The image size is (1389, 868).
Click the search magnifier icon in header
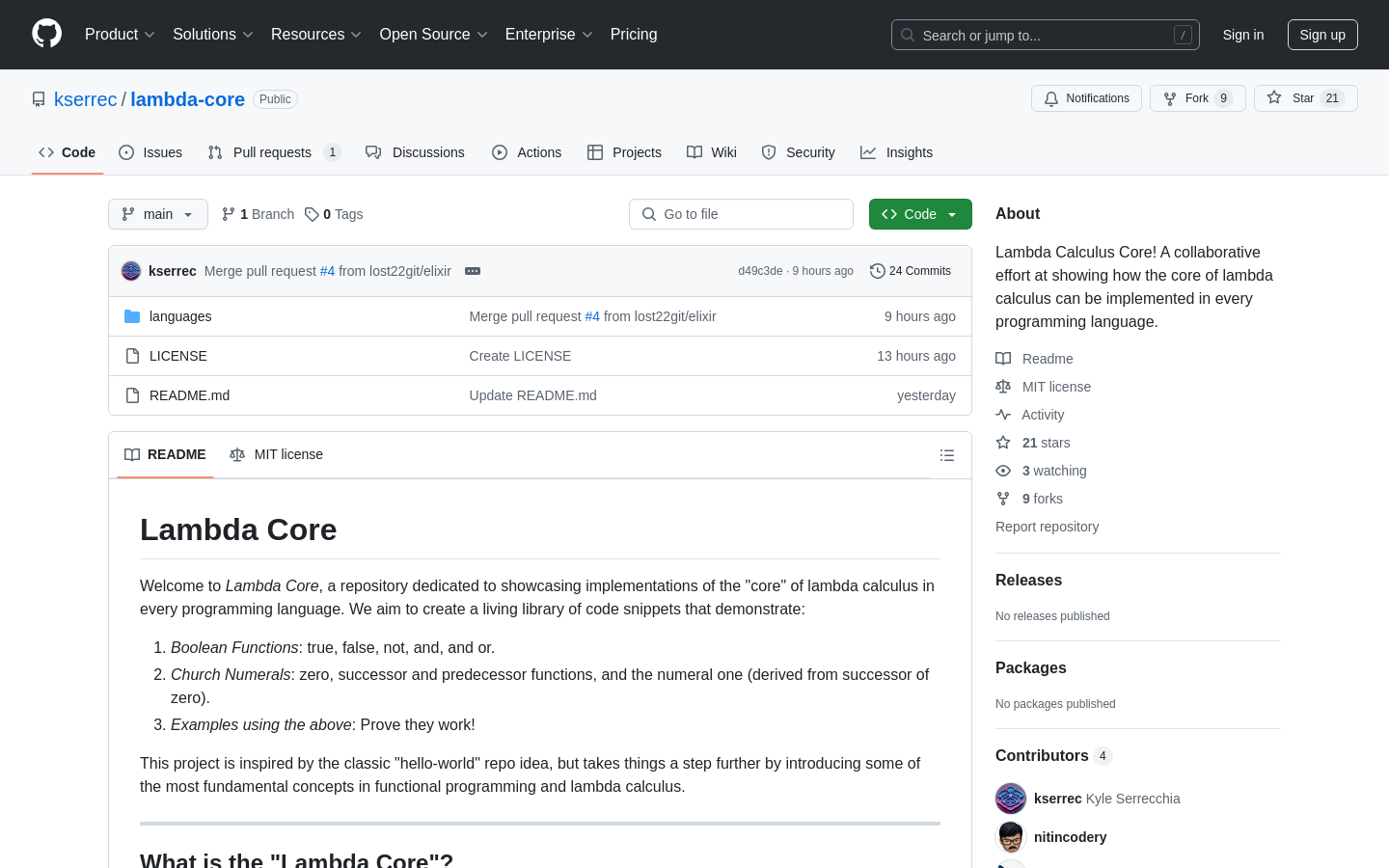point(908,35)
